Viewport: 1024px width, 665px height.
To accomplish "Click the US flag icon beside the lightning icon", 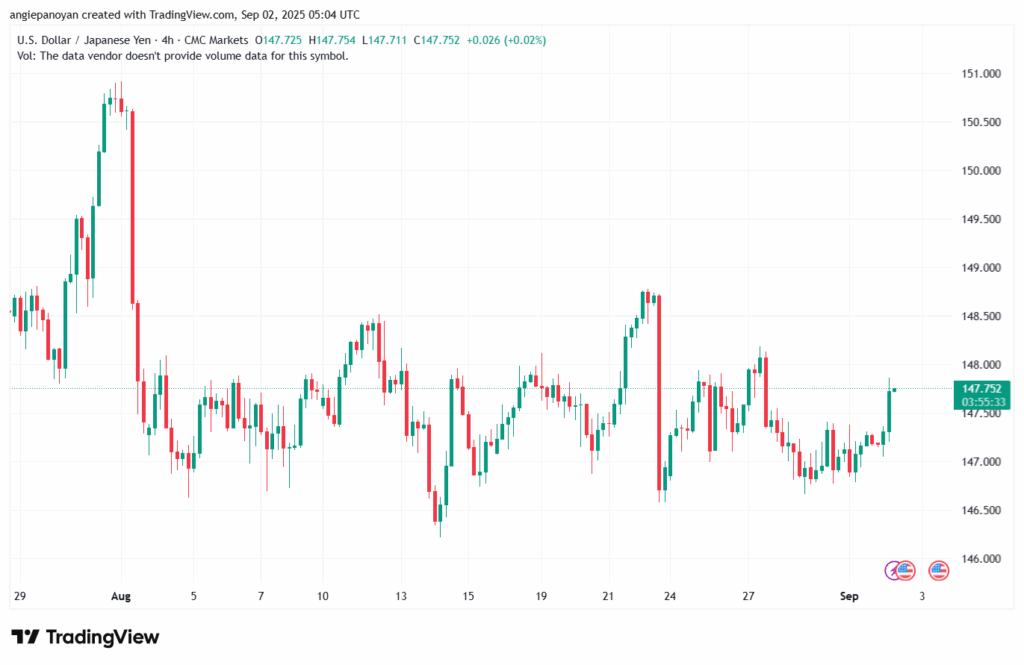I will click(906, 570).
